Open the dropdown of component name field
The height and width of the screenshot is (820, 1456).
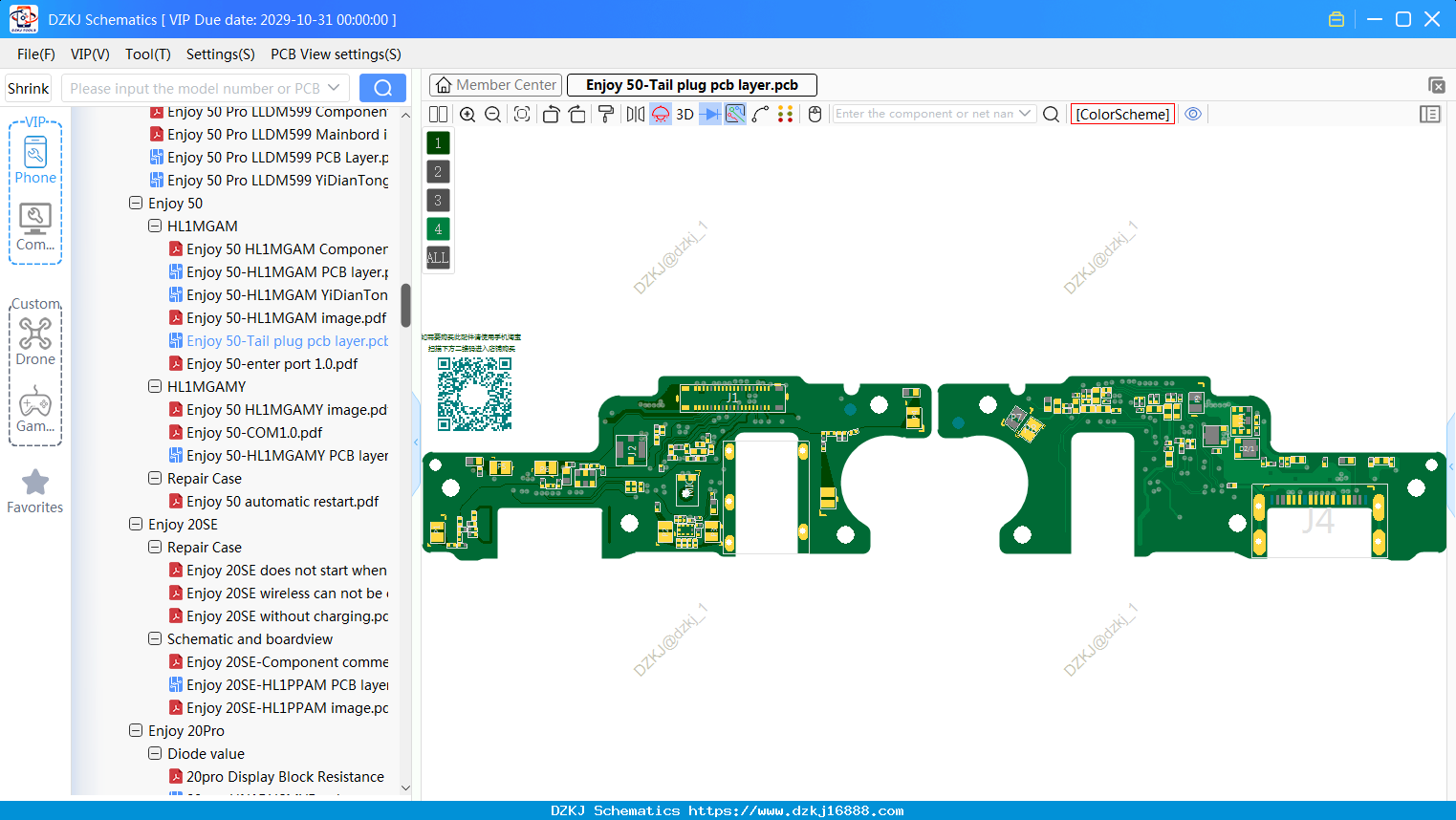point(1025,114)
